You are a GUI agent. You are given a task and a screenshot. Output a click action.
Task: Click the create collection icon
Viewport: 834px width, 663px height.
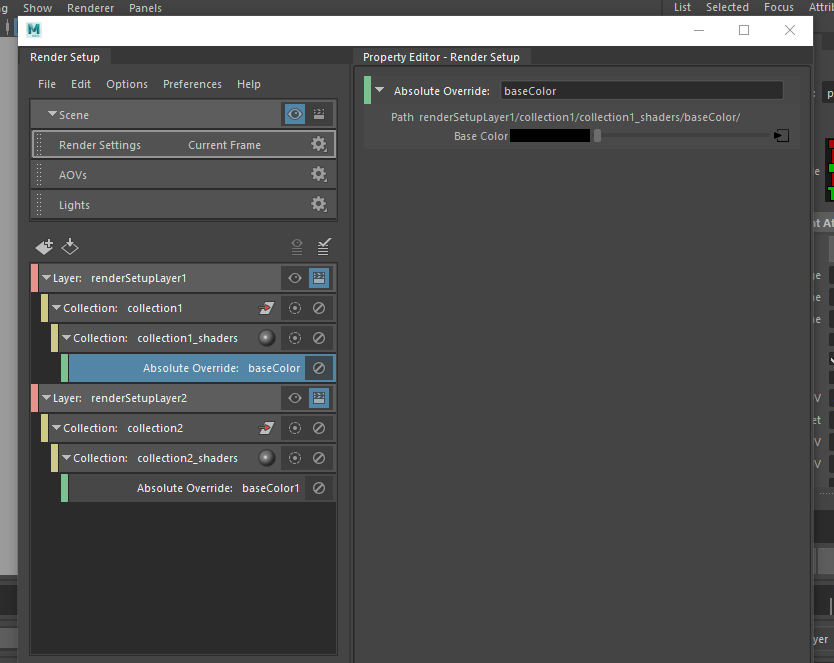pos(70,246)
